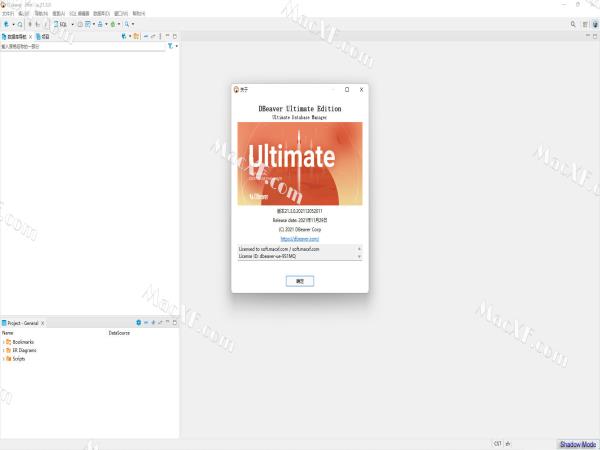Click the navigator filter text field
Screen dimensions: 600x450
pyautogui.click(x=83, y=46)
